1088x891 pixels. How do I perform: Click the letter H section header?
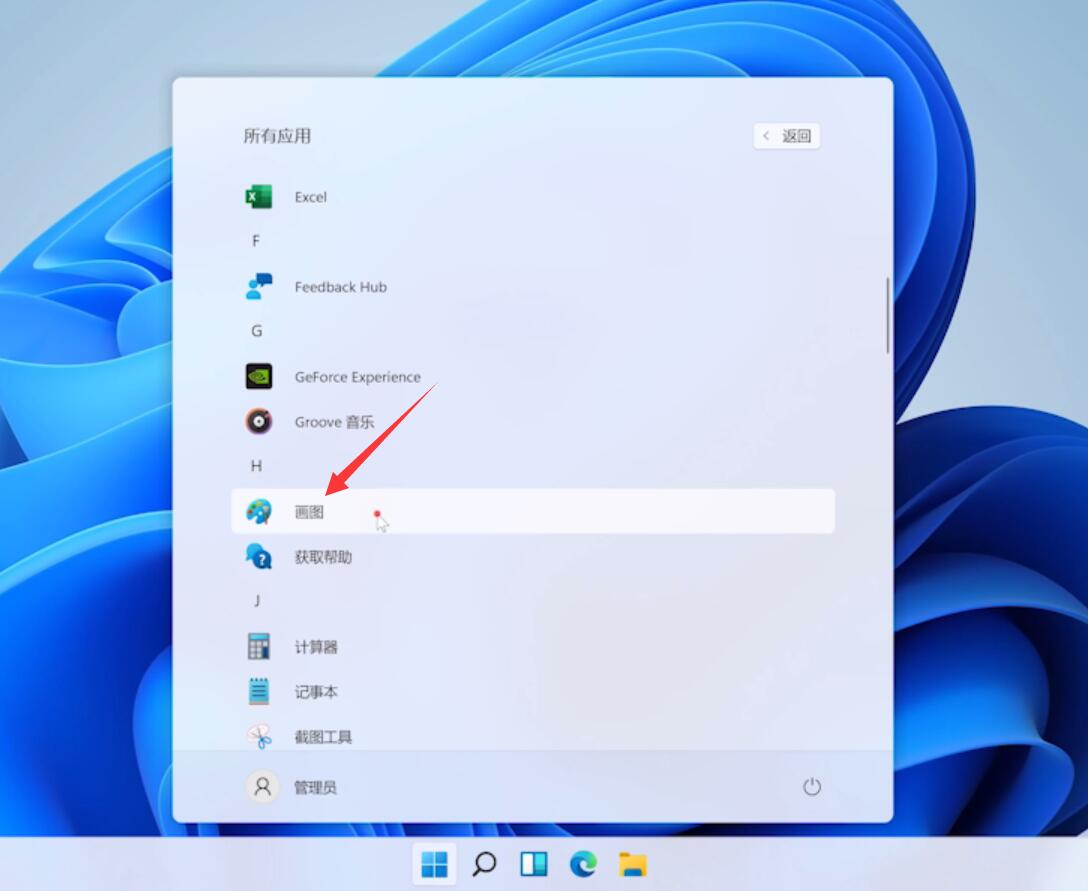tap(257, 466)
